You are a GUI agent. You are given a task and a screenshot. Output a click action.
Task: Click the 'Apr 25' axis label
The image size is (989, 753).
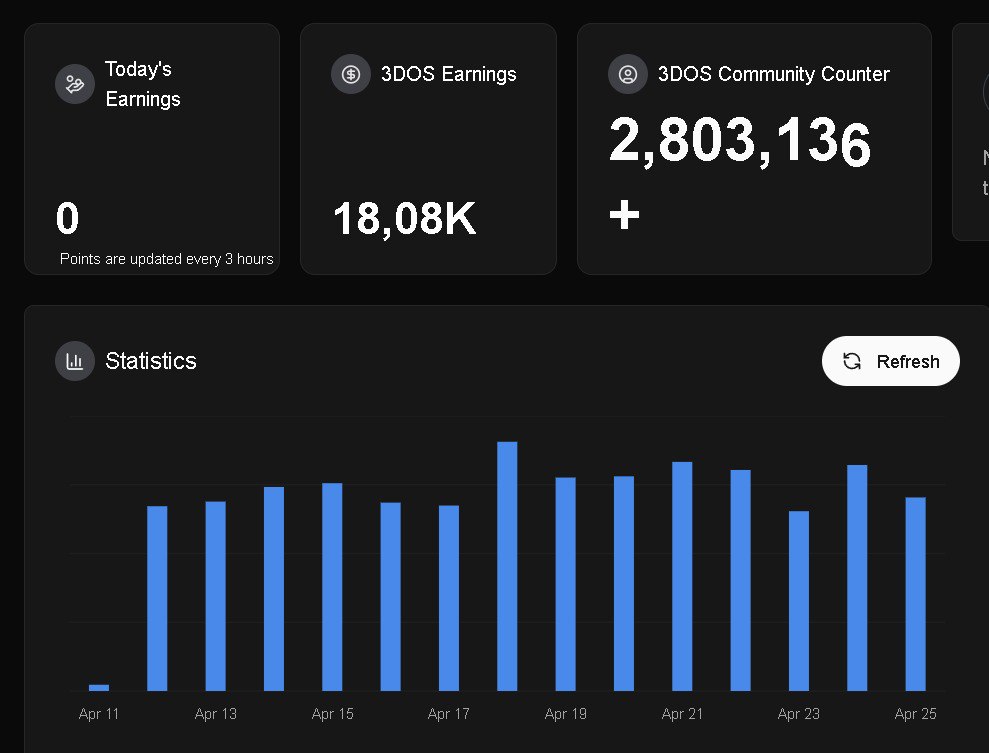pyautogui.click(x=916, y=714)
